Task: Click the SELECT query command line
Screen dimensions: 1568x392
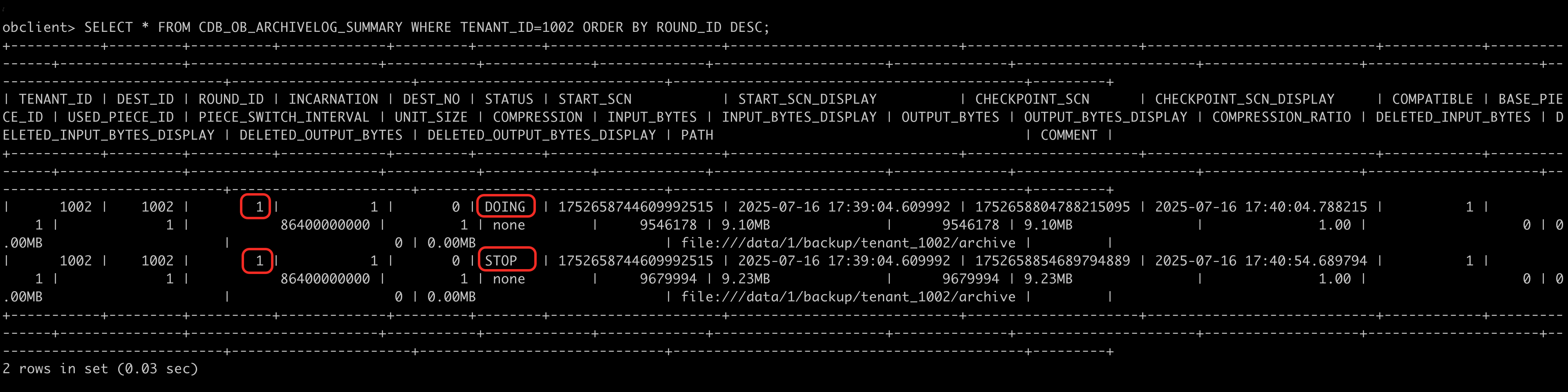Action: 386,27
